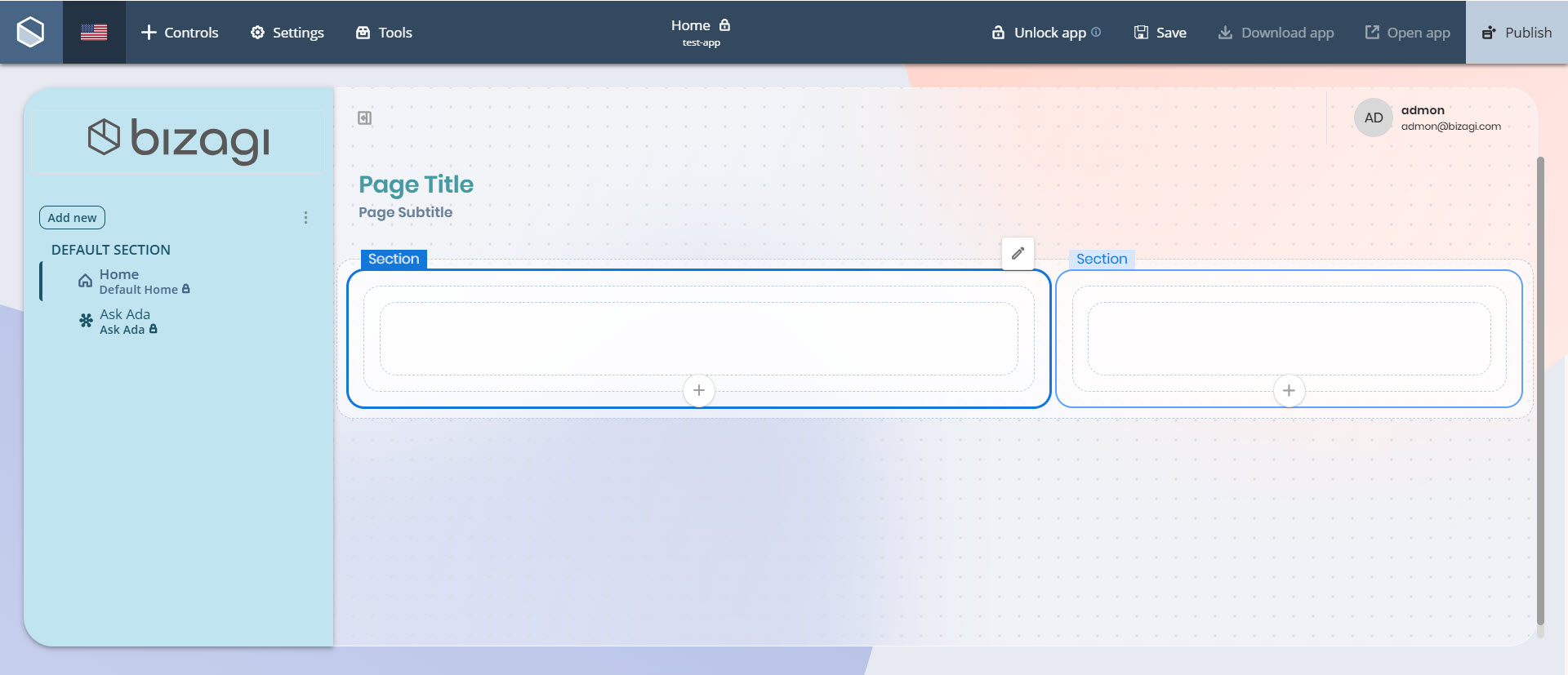Click the Unlock app button
Viewport: 1568px width, 675px height.
pos(1040,33)
